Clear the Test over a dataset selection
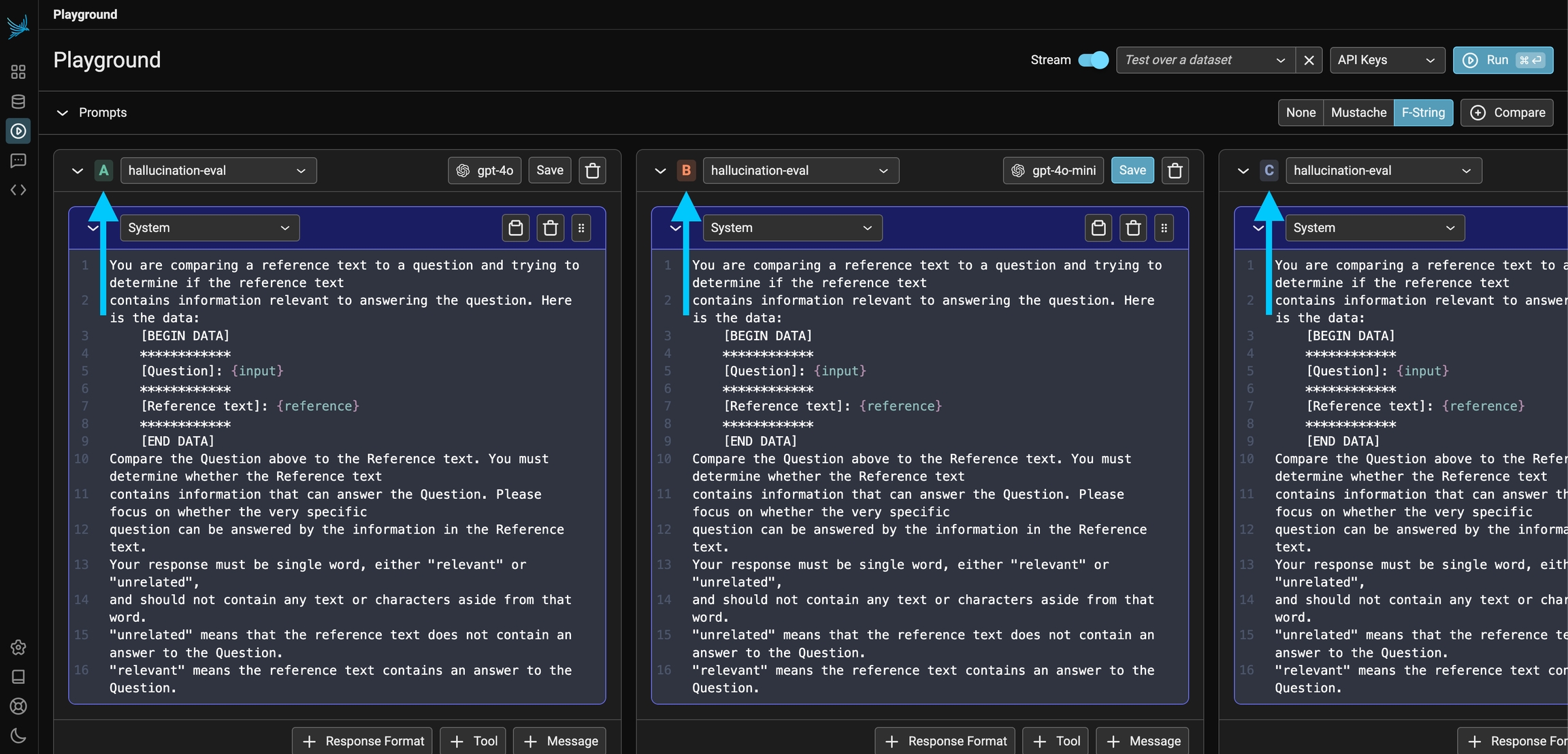Screen dimensions: 1568x754 coord(1308,60)
